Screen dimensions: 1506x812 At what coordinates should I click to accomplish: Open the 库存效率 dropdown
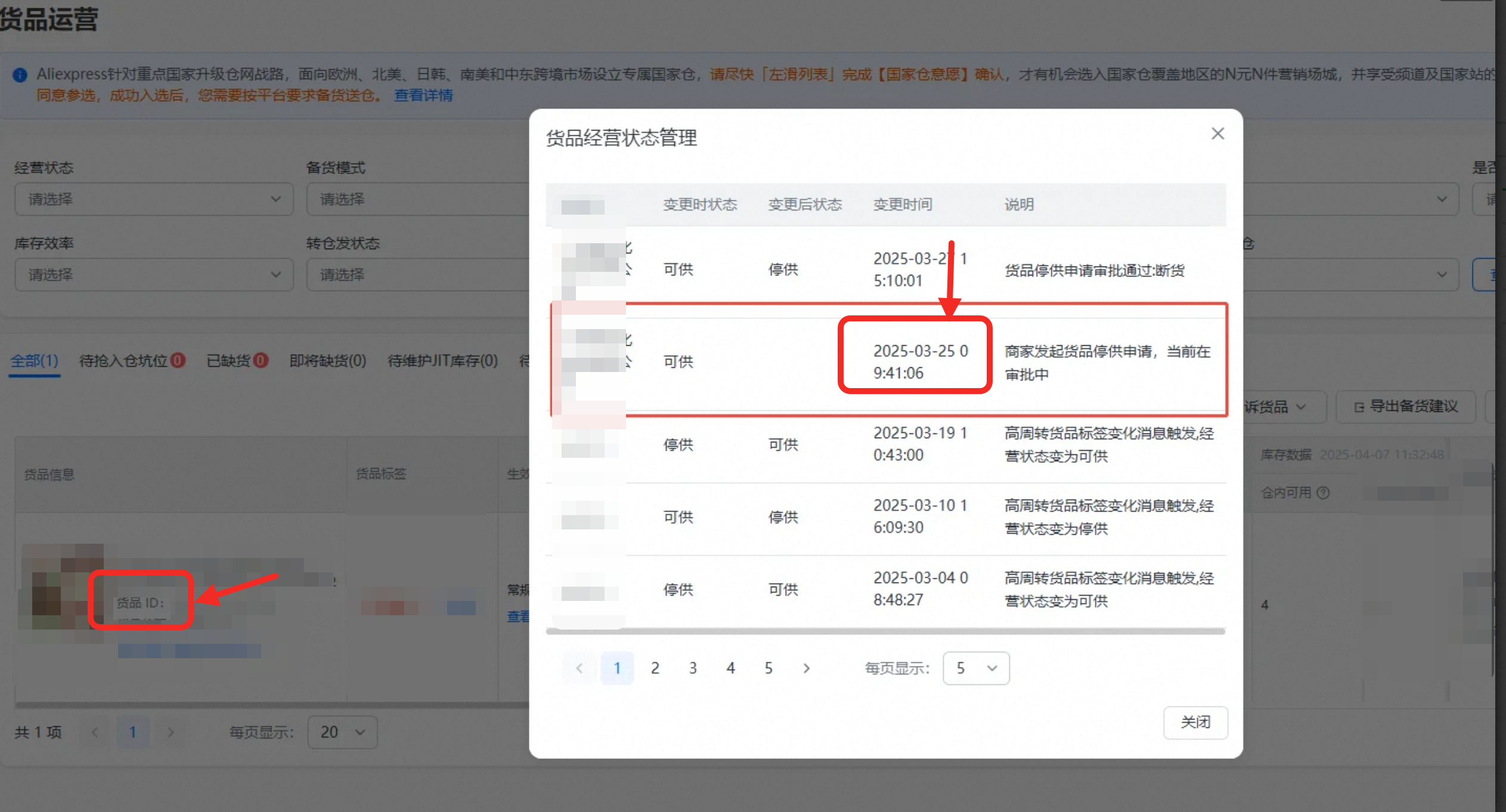153,274
